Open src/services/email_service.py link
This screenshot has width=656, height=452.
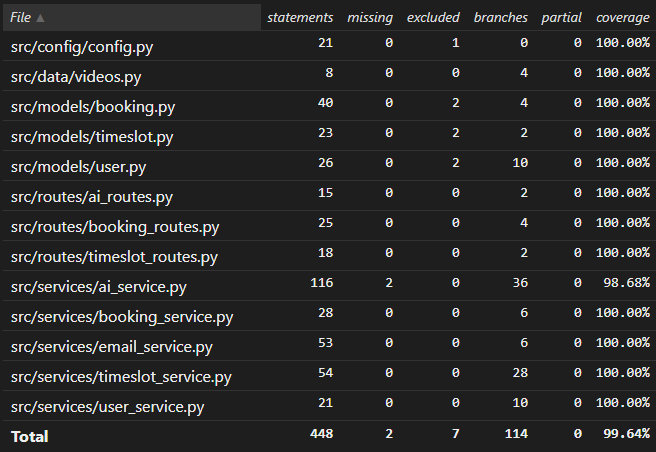pos(111,347)
